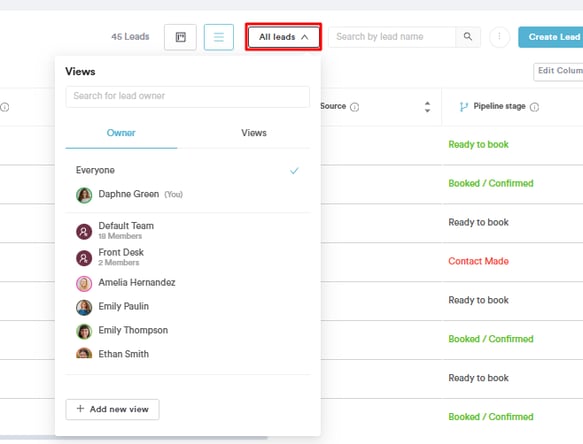Click the Pipeline stage info icon

click(x=534, y=107)
